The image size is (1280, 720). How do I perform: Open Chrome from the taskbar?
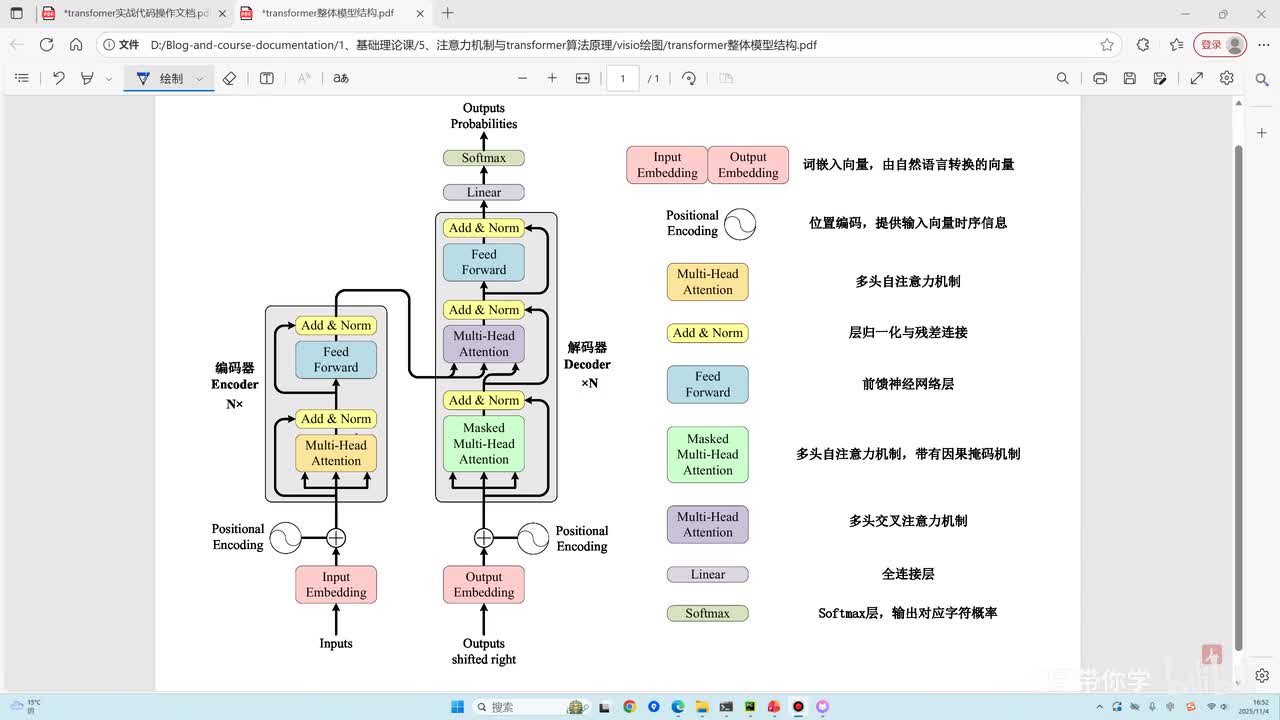tap(629, 706)
